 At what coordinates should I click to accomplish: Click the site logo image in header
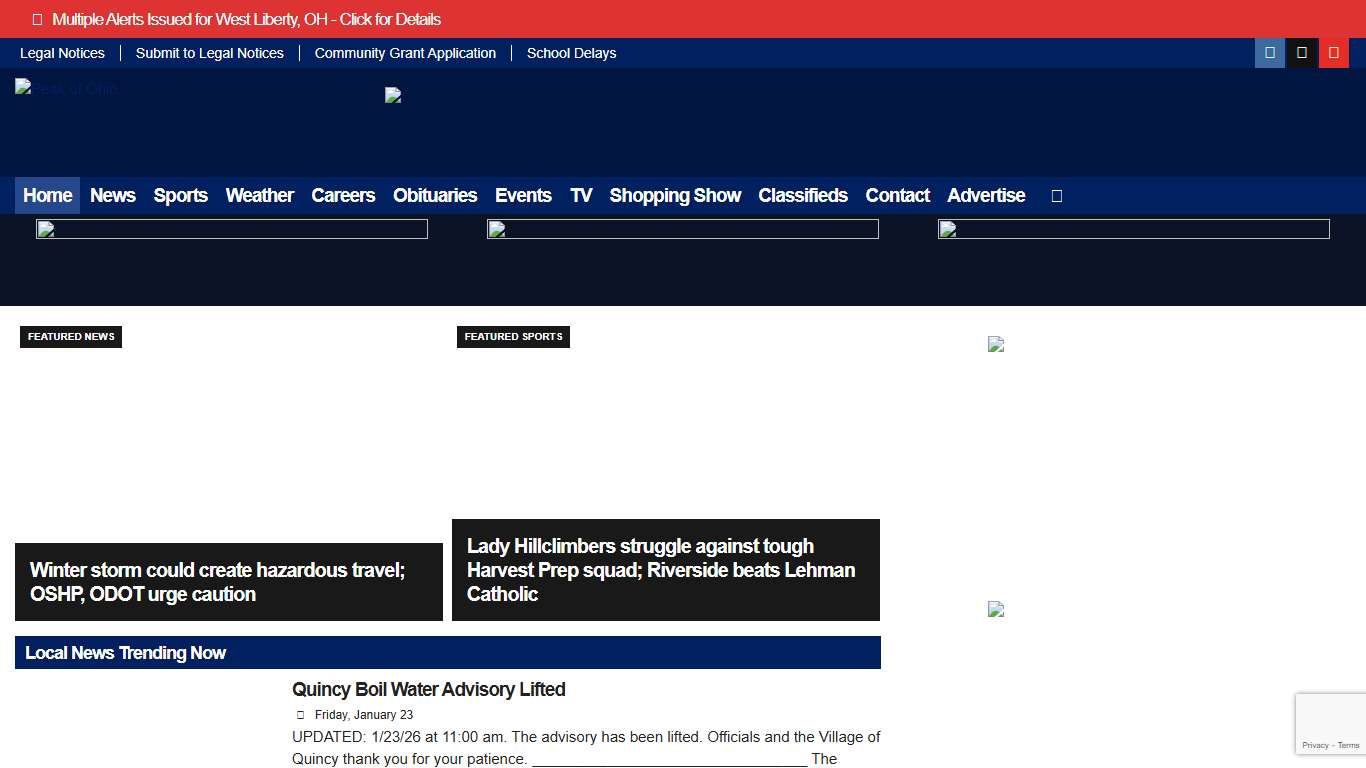(66, 88)
